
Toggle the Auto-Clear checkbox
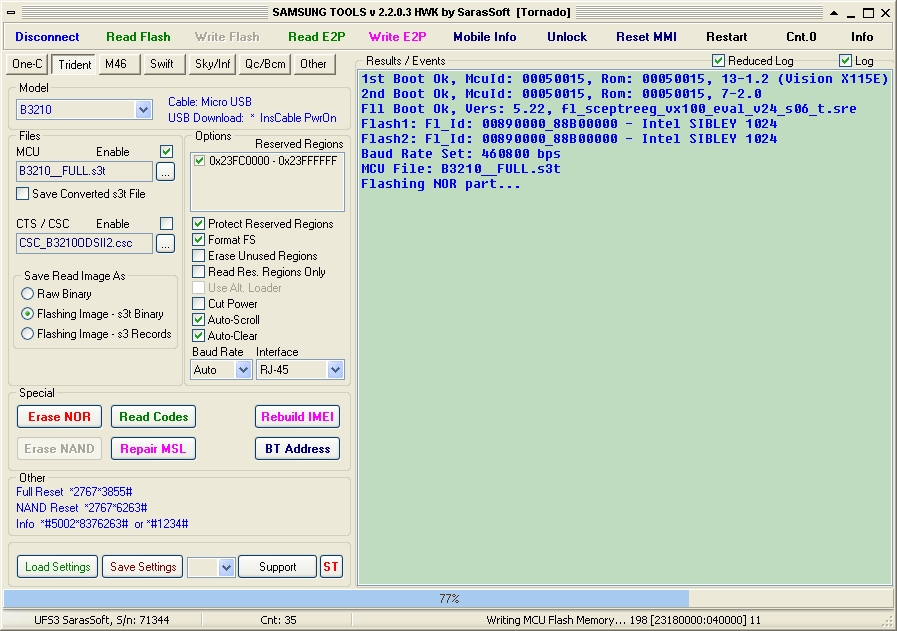click(x=198, y=336)
